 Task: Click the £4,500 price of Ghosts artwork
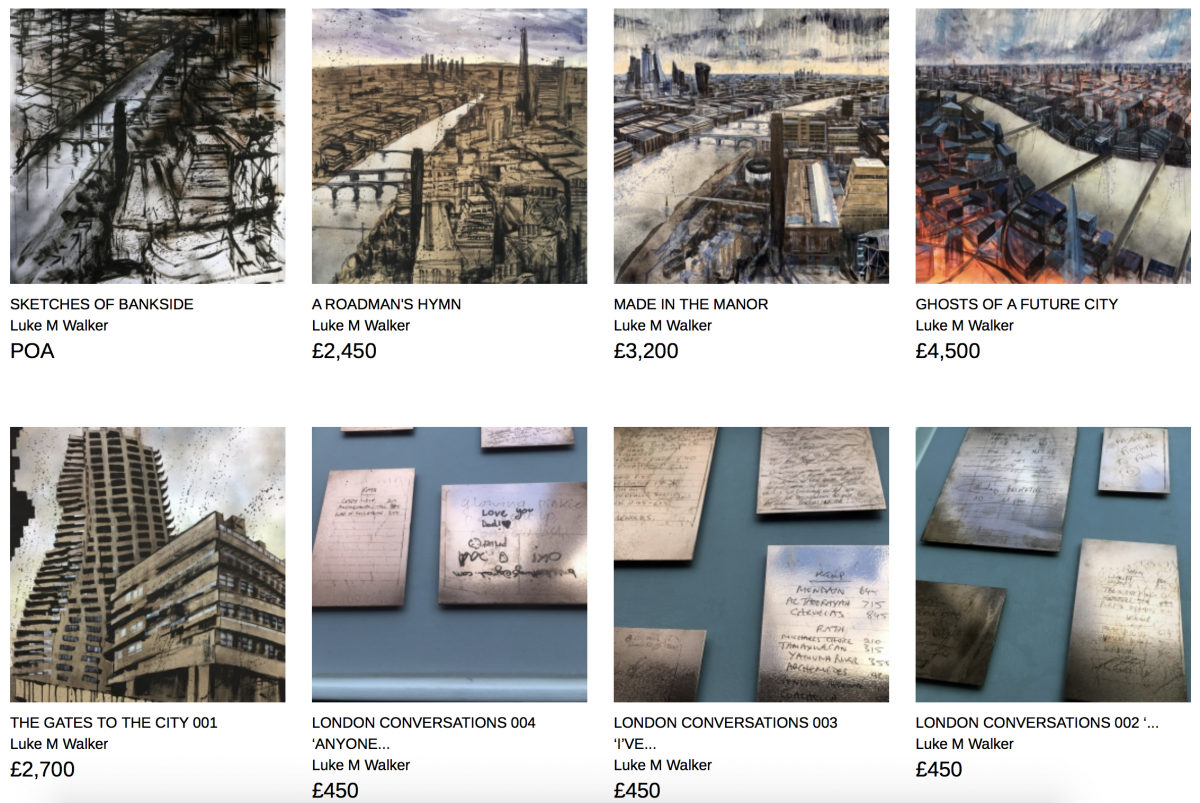pyautogui.click(x=948, y=351)
